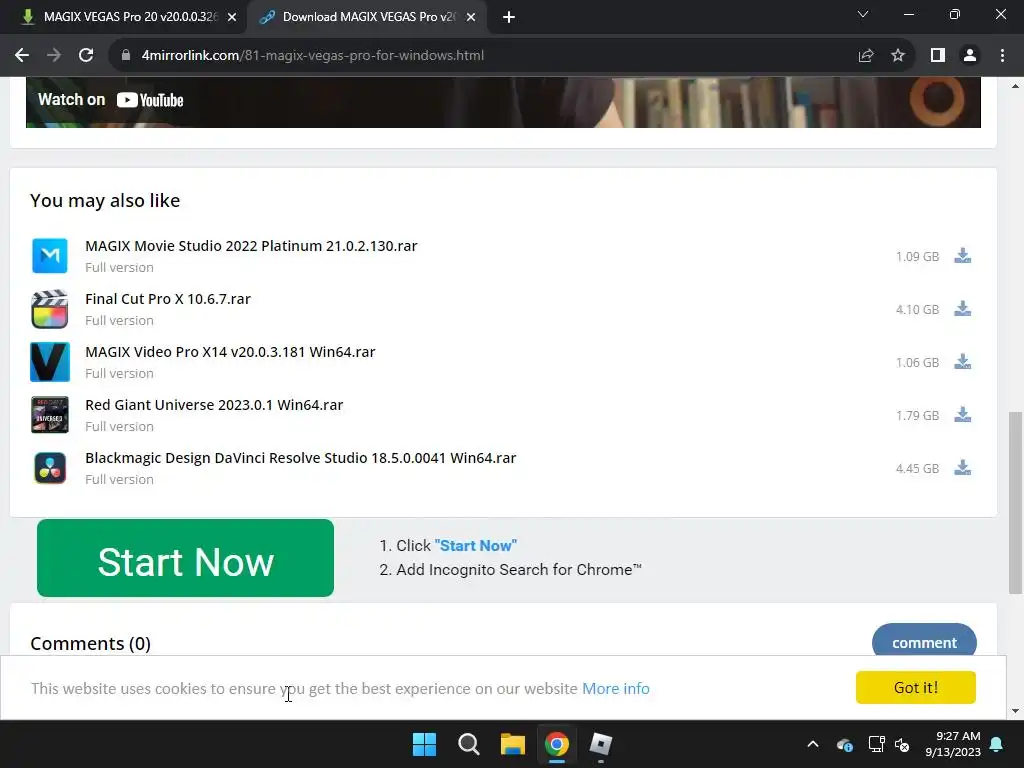This screenshot has width=1024, height=768.
Task: Share this page from address bar
Action: [x=866, y=56]
